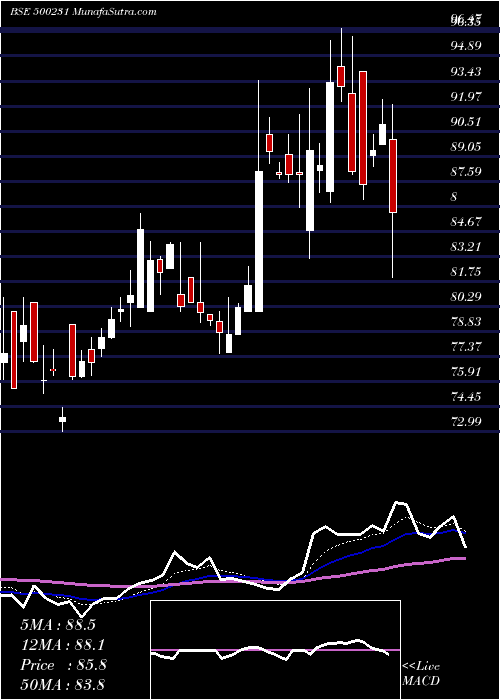Screen dimensions: 500x700
Task: Select the 87.59 price axis label
Action: (466, 171)
